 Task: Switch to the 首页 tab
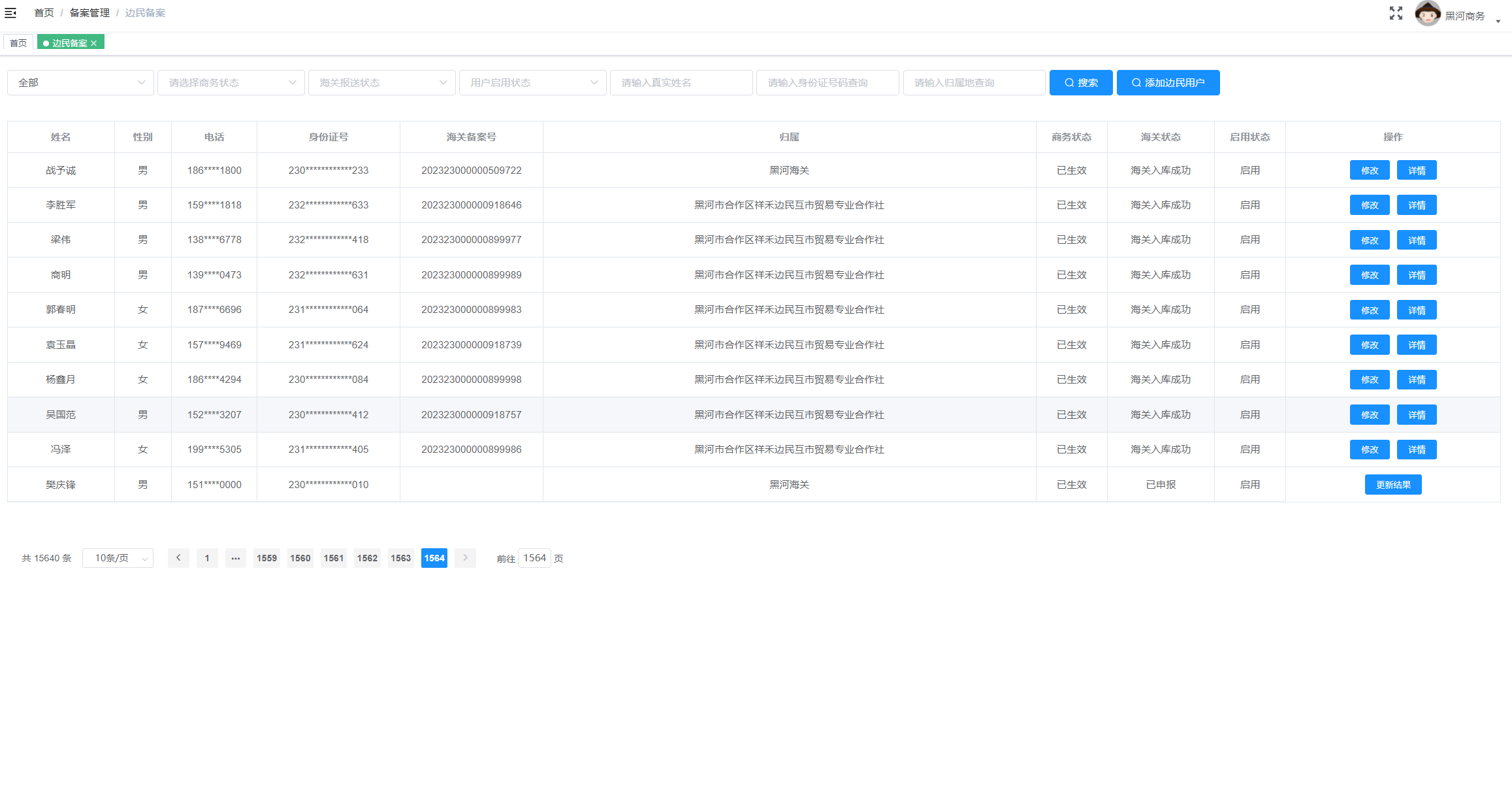click(x=18, y=43)
